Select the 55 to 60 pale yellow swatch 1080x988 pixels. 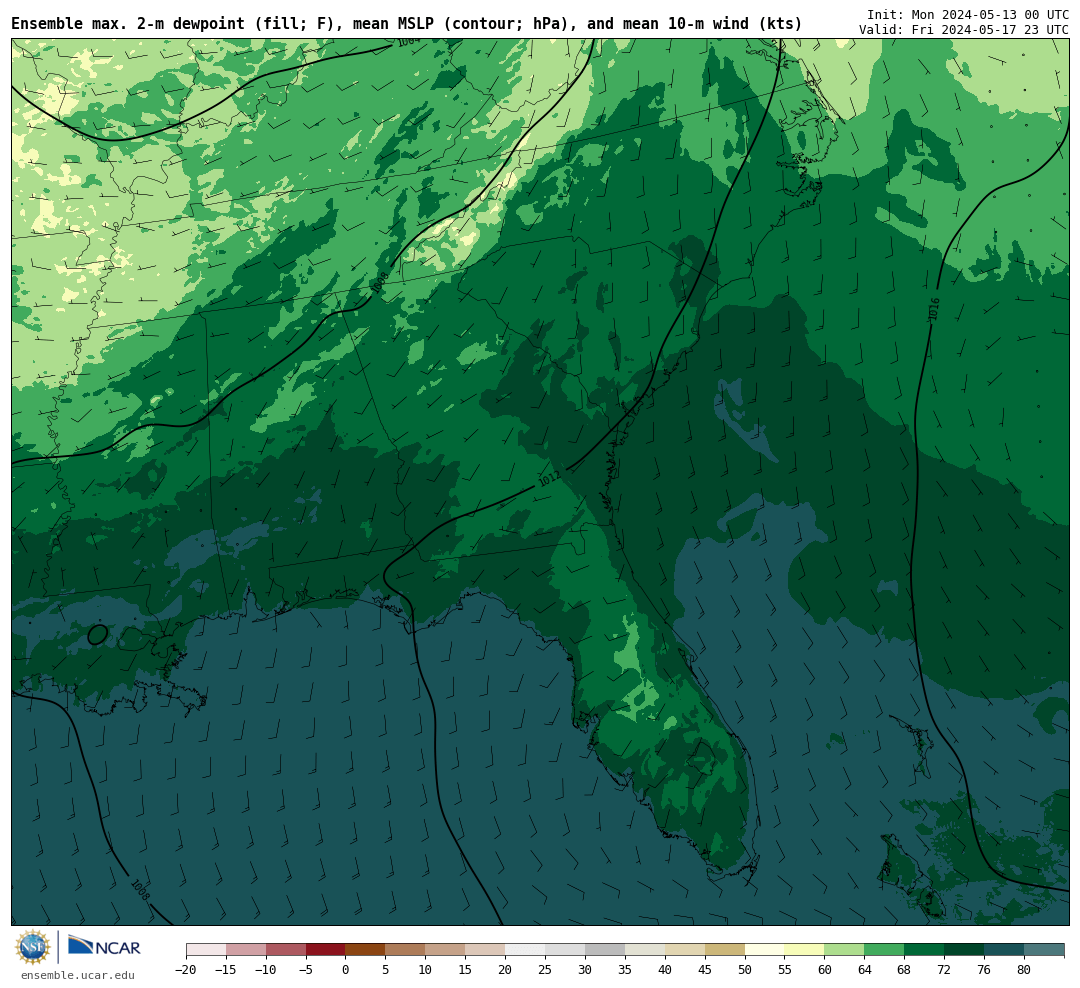(805, 950)
